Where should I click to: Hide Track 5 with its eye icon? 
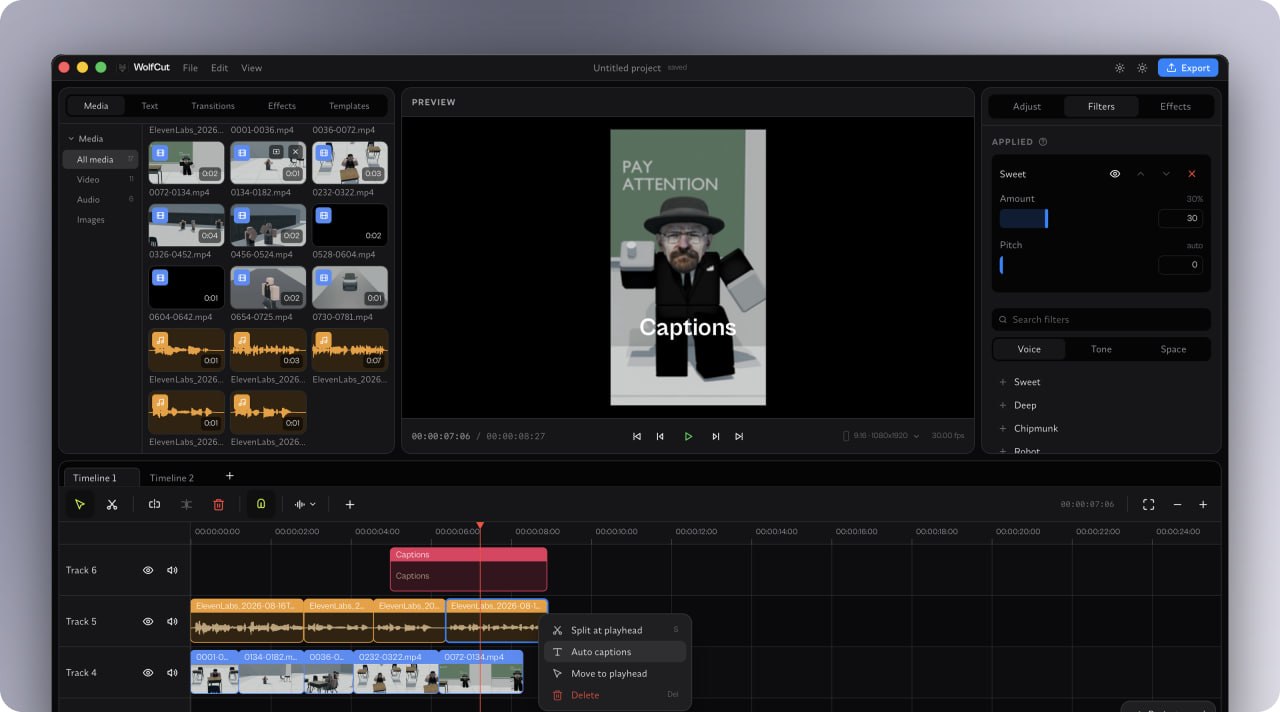[x=148, y=621]
